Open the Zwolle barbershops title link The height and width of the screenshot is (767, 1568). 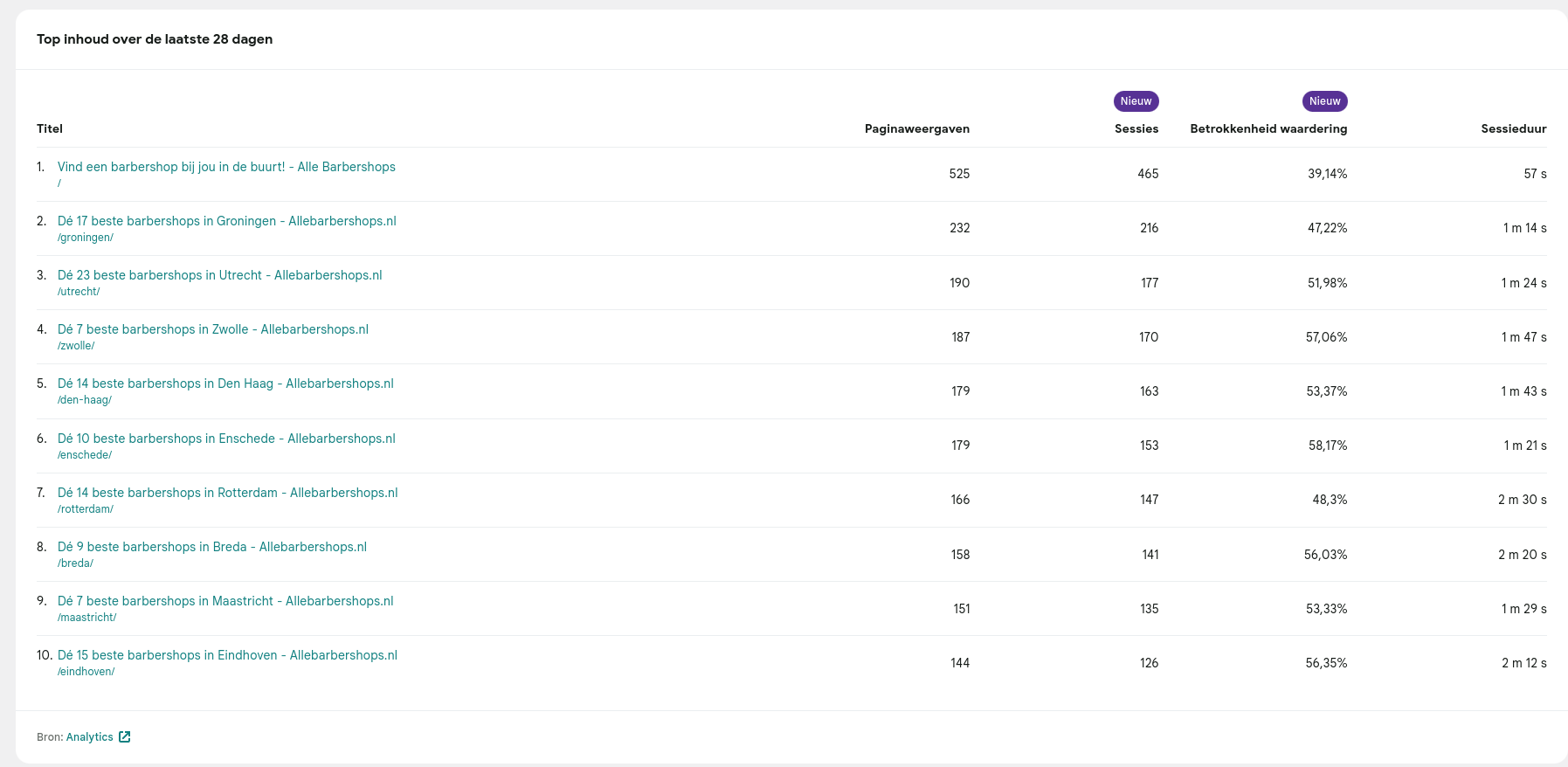tap(213, 329)
